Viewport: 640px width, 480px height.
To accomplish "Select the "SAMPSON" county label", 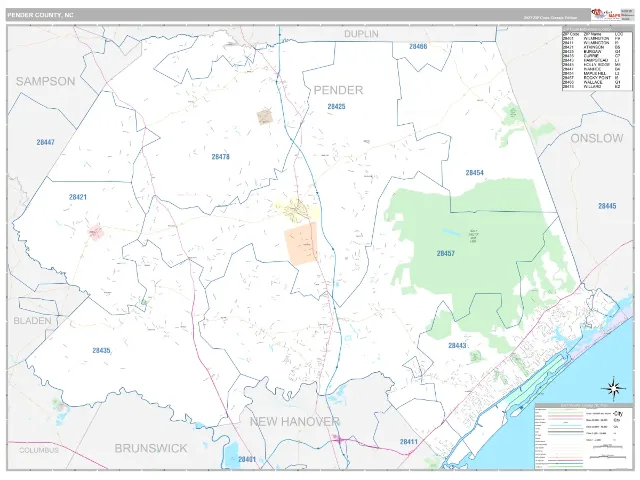I will coord(45,81).
